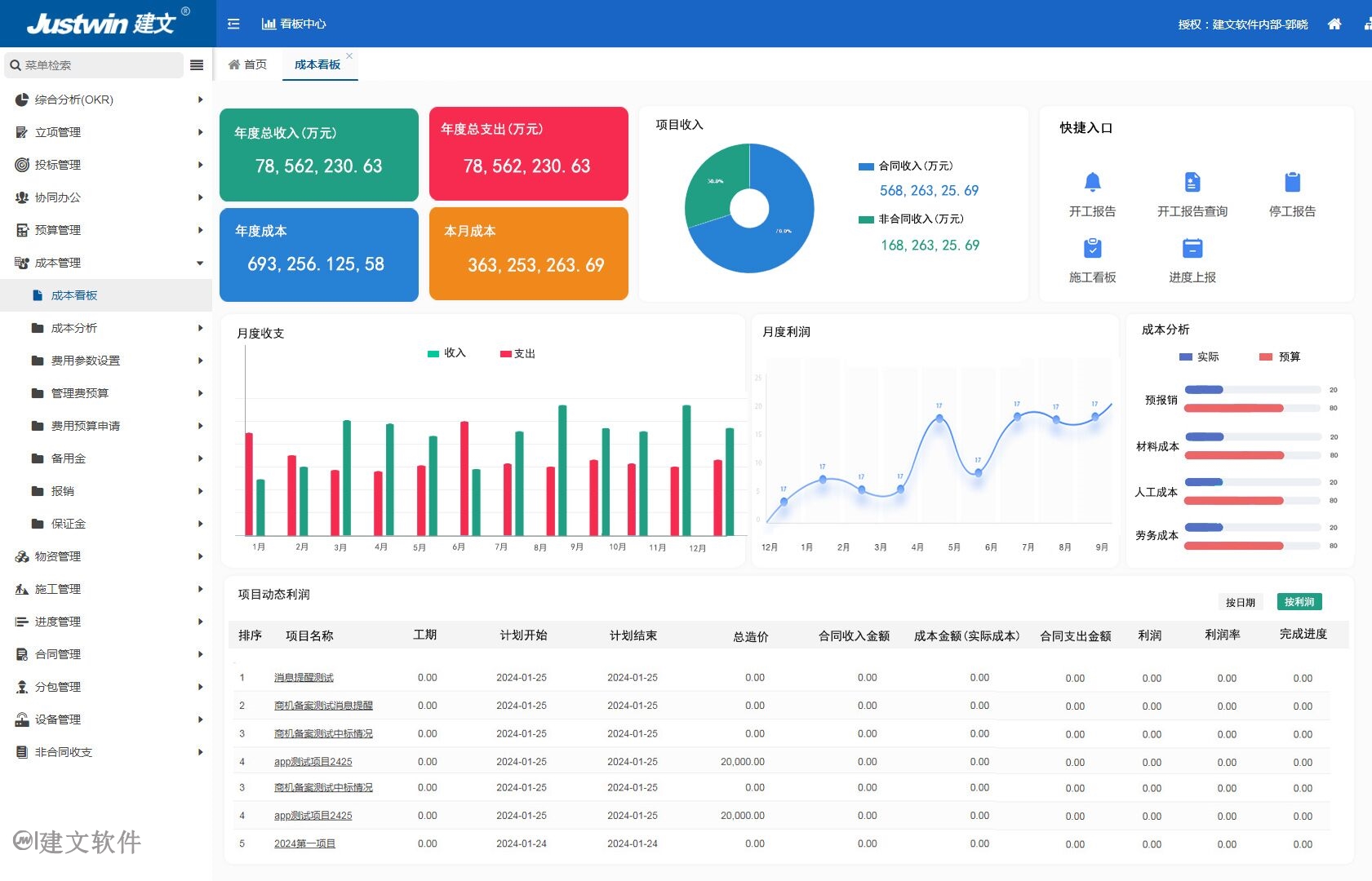
Task: Click the 进度管理 list icon
Action: click(x=22, y=622)
